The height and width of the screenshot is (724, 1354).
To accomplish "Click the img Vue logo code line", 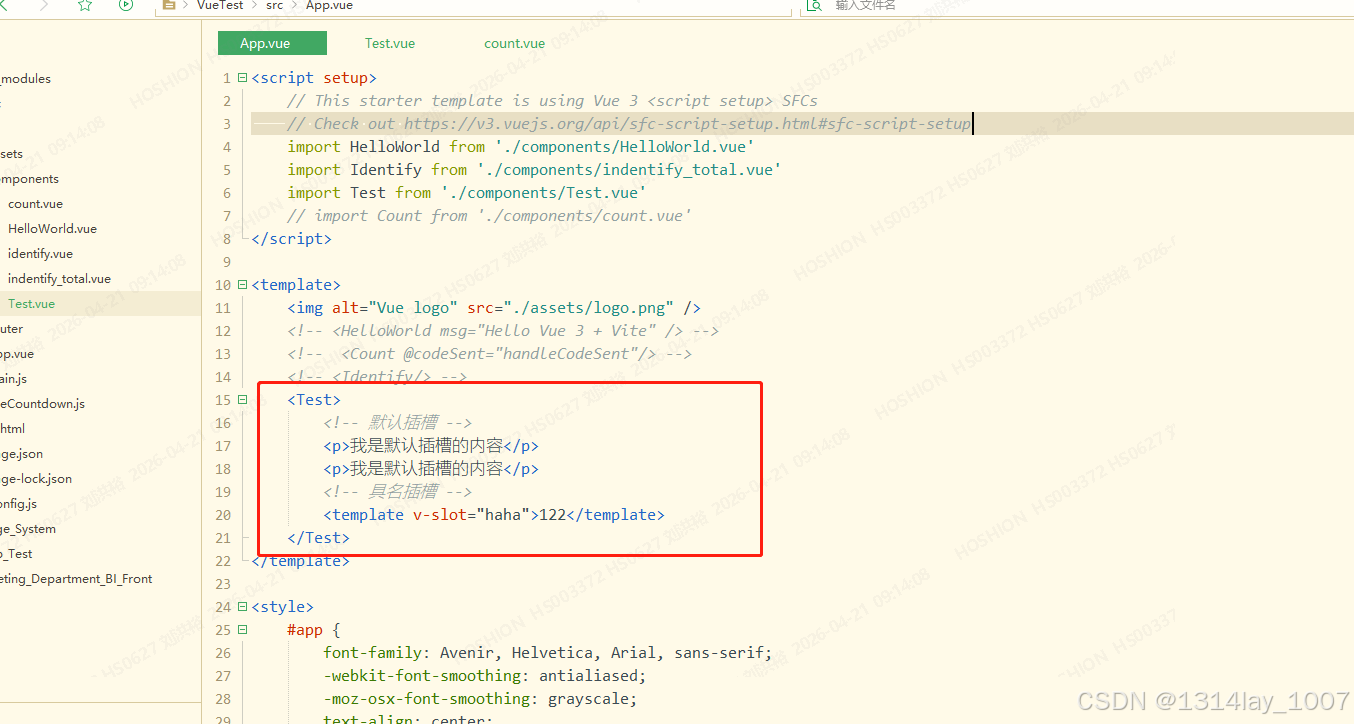I will pyautogui.click(x=494, y=308).
